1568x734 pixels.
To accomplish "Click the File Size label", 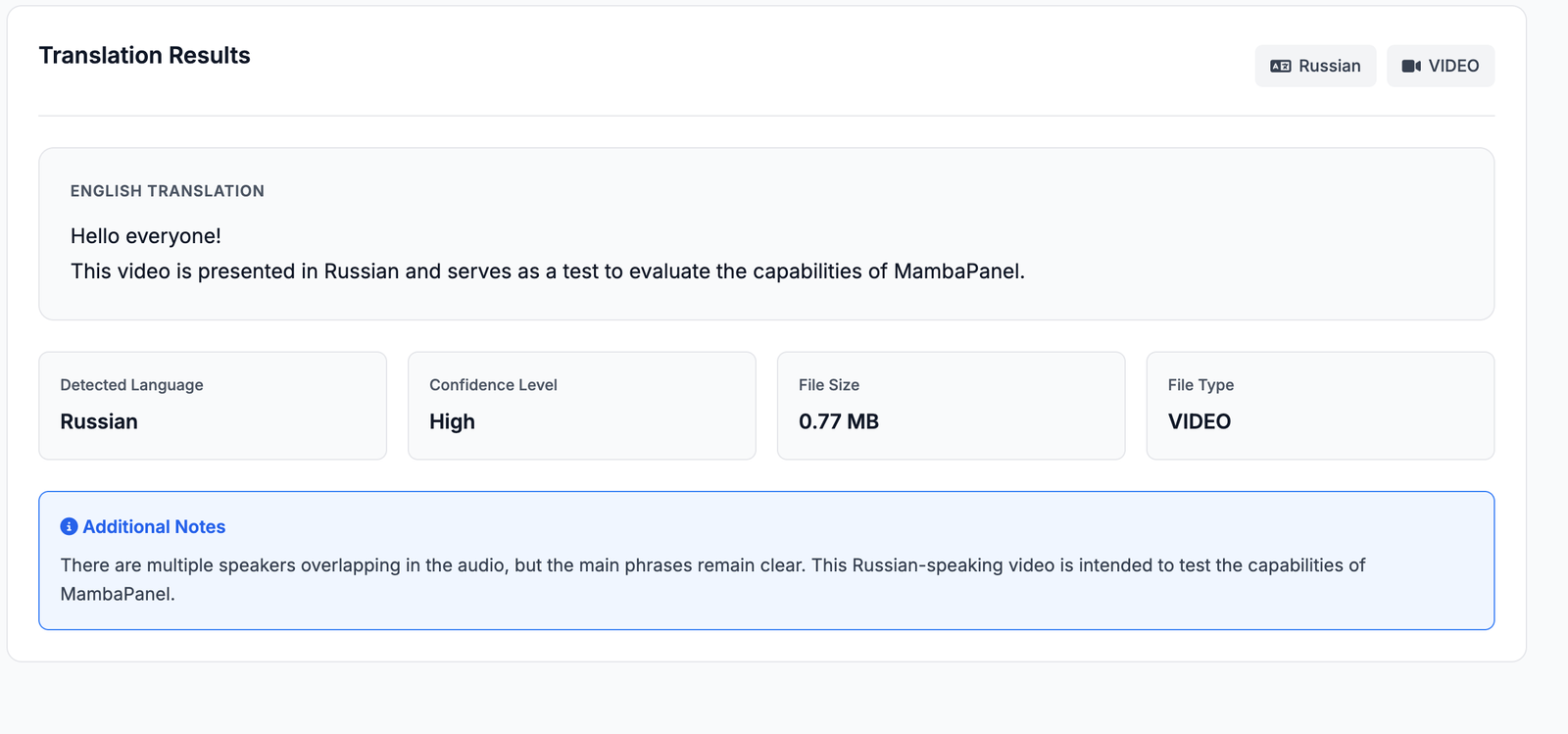I will click(x=829, y=385).
